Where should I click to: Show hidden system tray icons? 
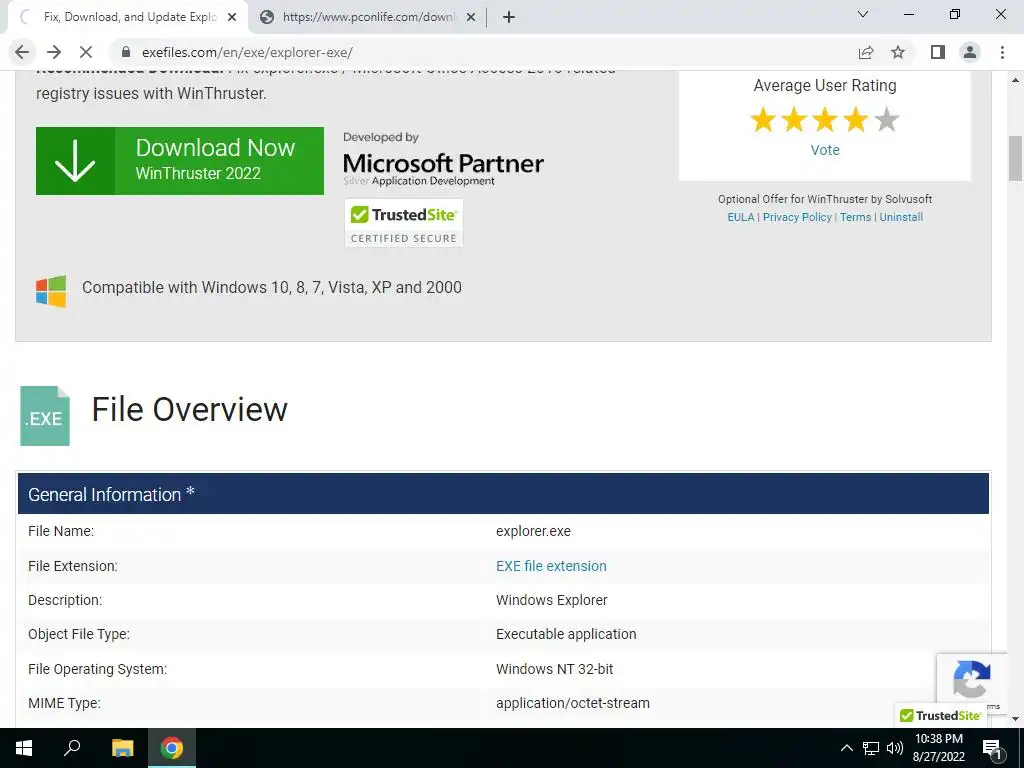(846, 748)
